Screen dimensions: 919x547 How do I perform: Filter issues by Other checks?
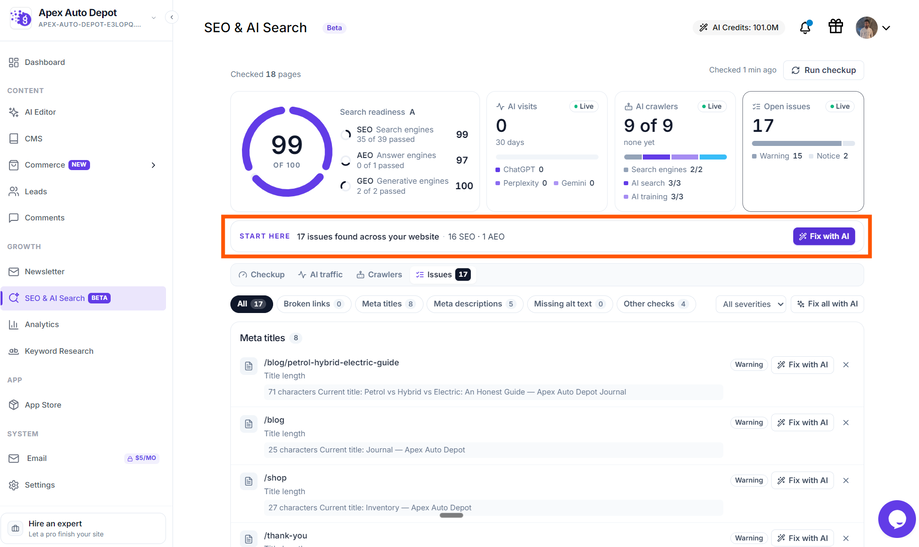tap(656, 304)
